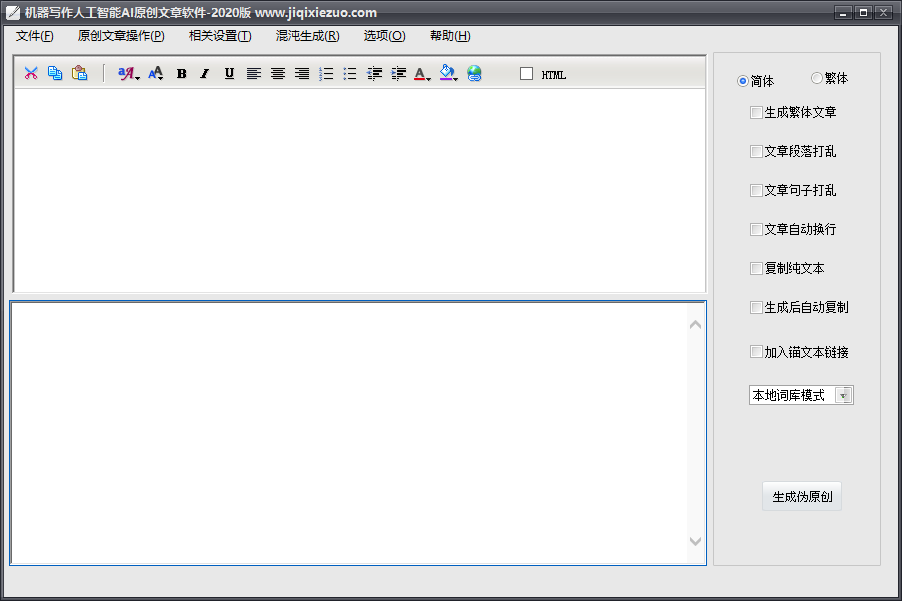This screenshot has height=601, width=902.
Task: Select the 繁体 radio button
Action: (x=817, y=79)
